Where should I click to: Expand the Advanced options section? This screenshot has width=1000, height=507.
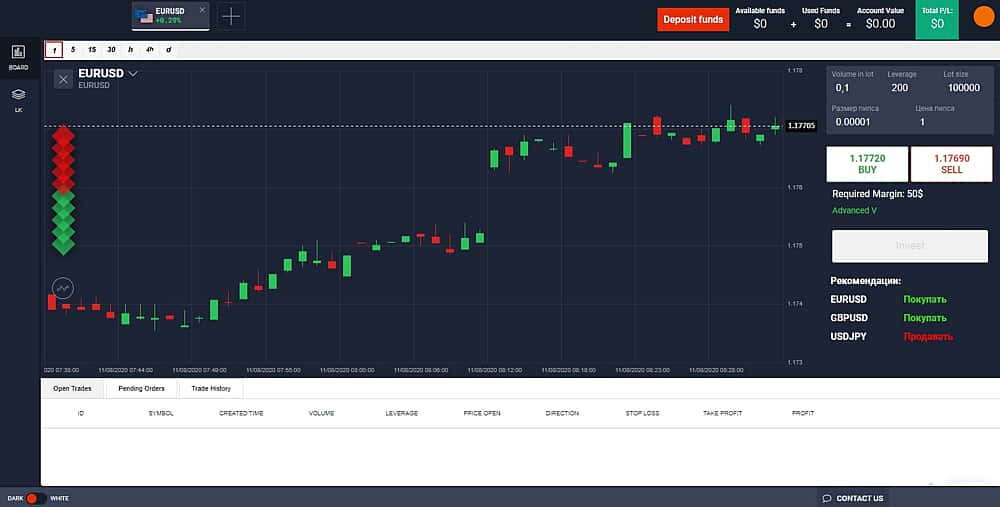(854, 211)
